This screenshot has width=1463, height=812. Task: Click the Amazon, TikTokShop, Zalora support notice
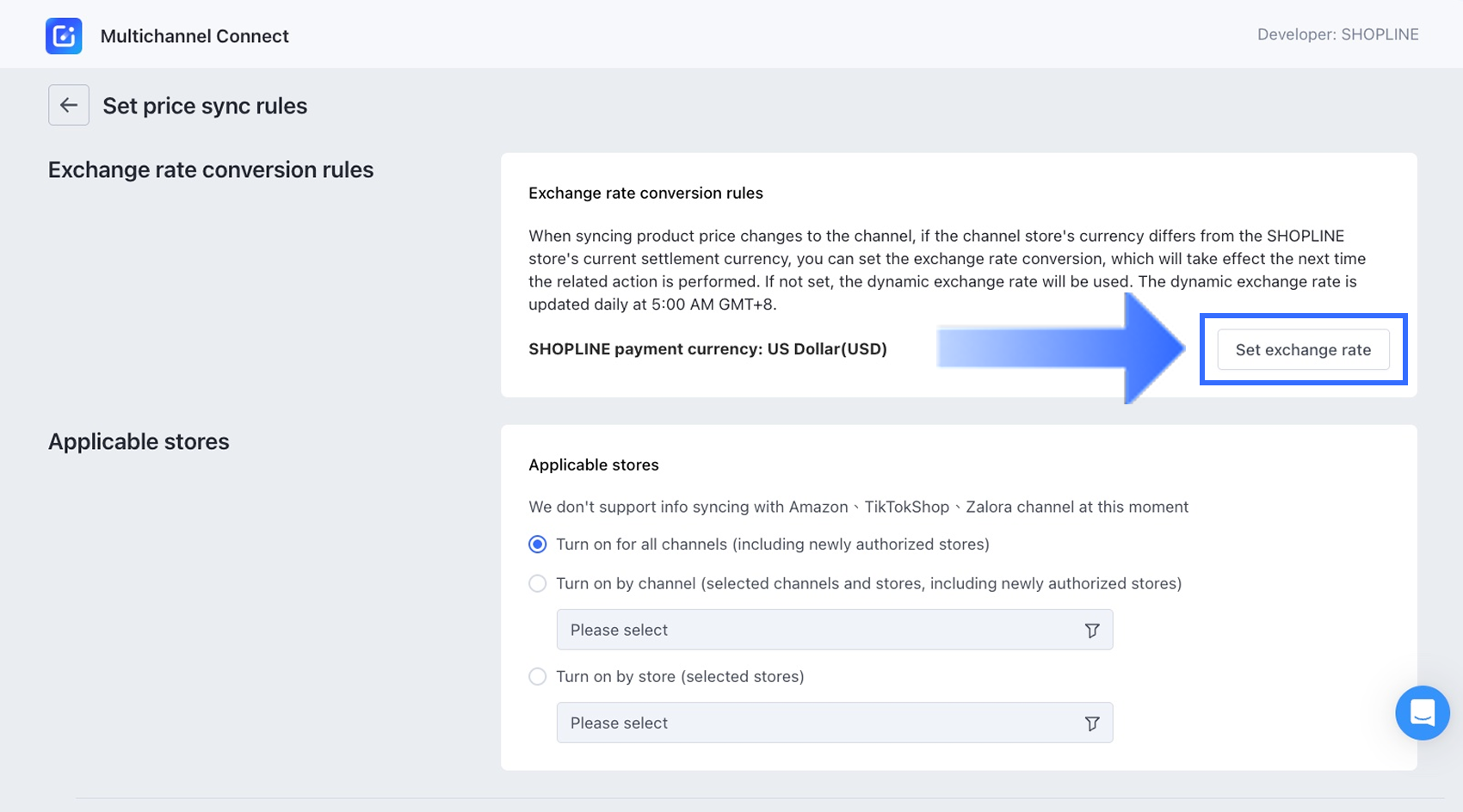(x=858, y=507)
